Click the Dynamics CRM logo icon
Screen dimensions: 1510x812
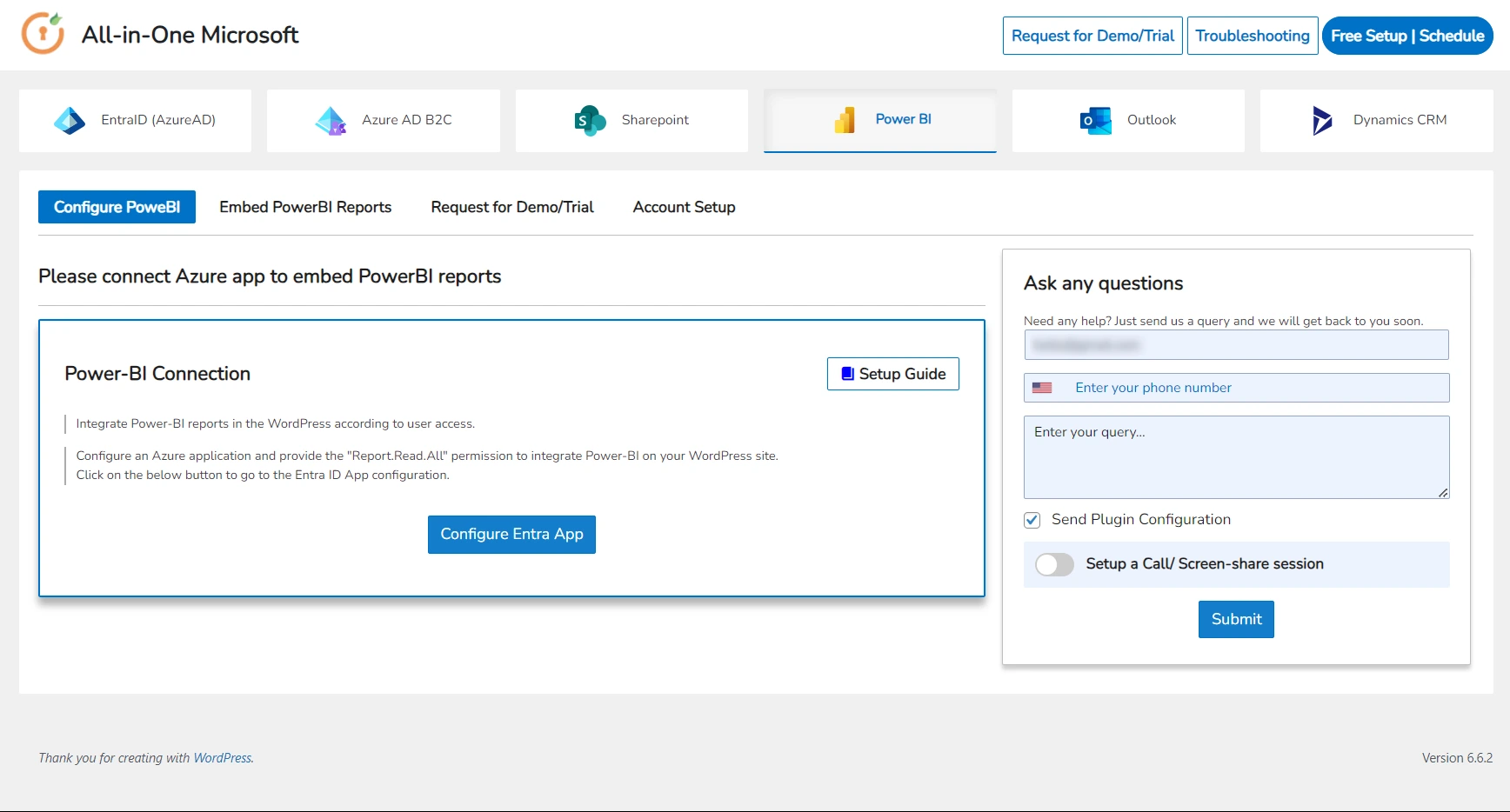(x=1322, y=120)
